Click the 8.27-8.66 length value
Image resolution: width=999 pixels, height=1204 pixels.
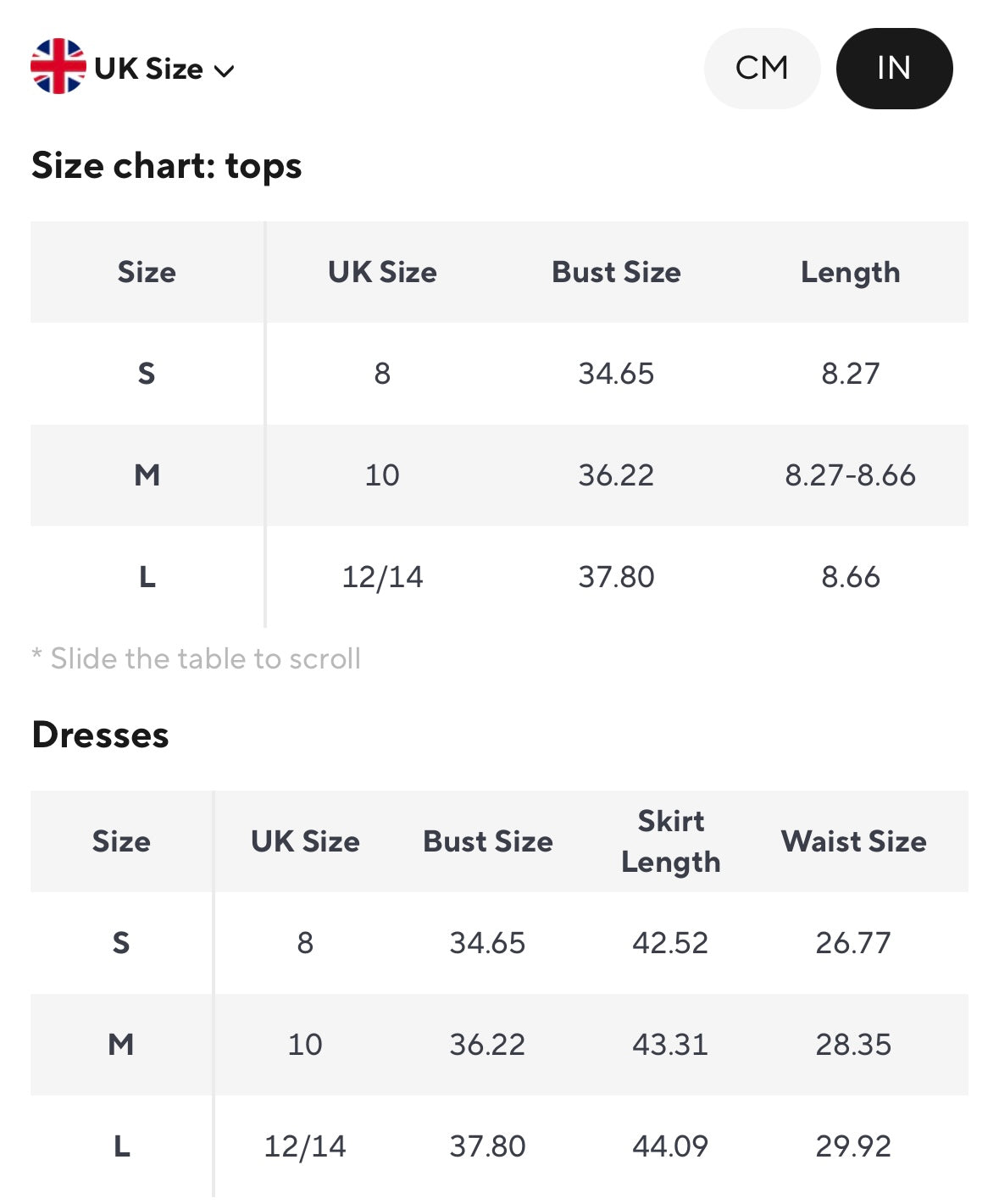coord(850,475)
